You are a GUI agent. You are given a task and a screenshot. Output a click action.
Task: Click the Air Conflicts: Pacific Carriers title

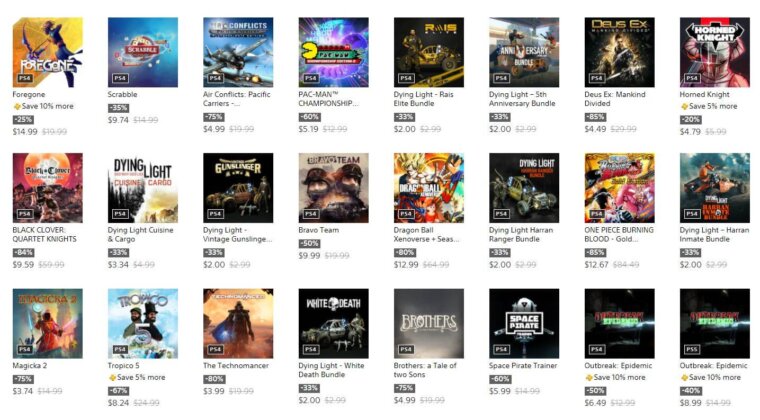pos(237,99)
